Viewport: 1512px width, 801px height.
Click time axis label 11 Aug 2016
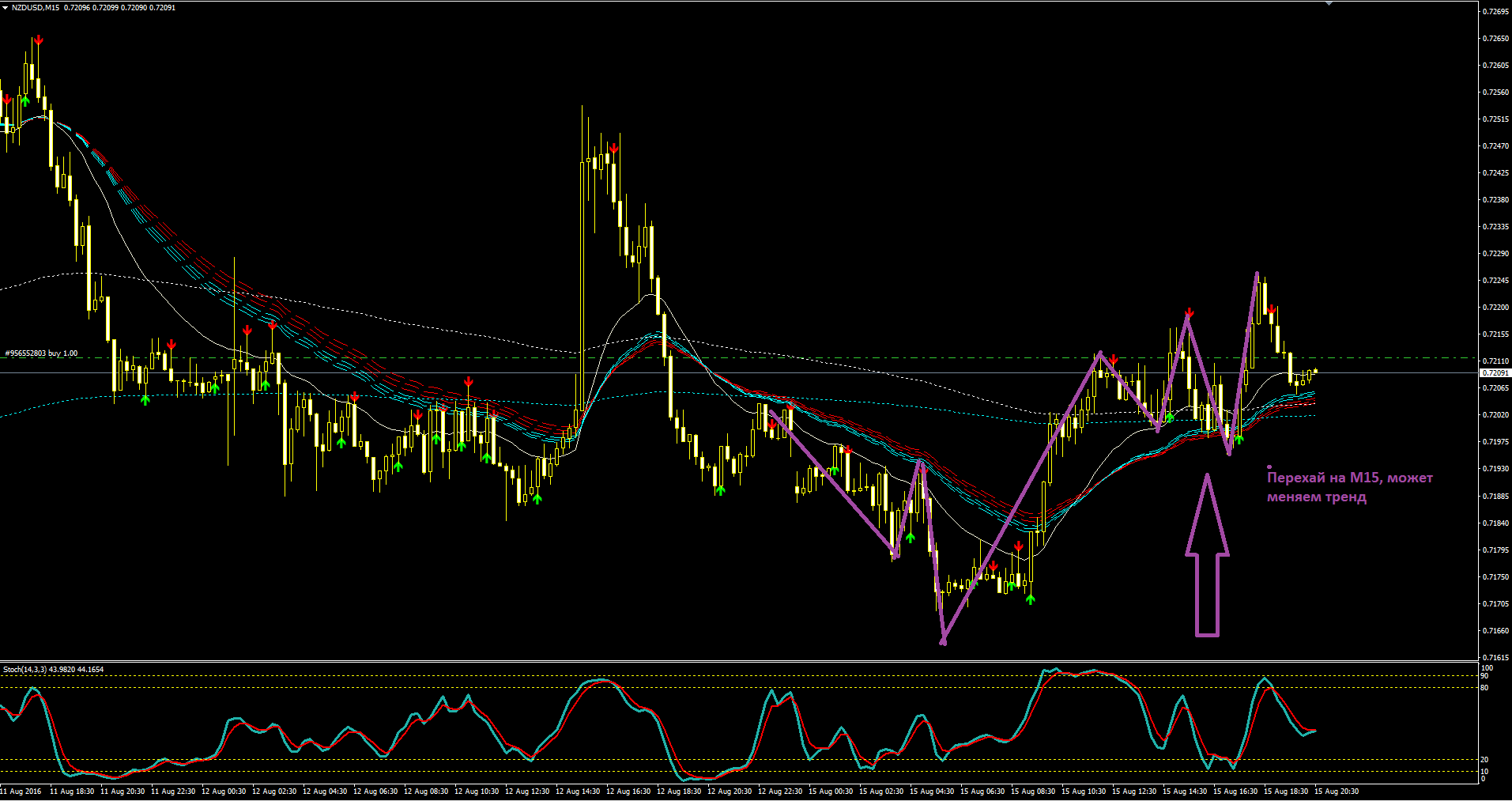[x=21, y=791]
